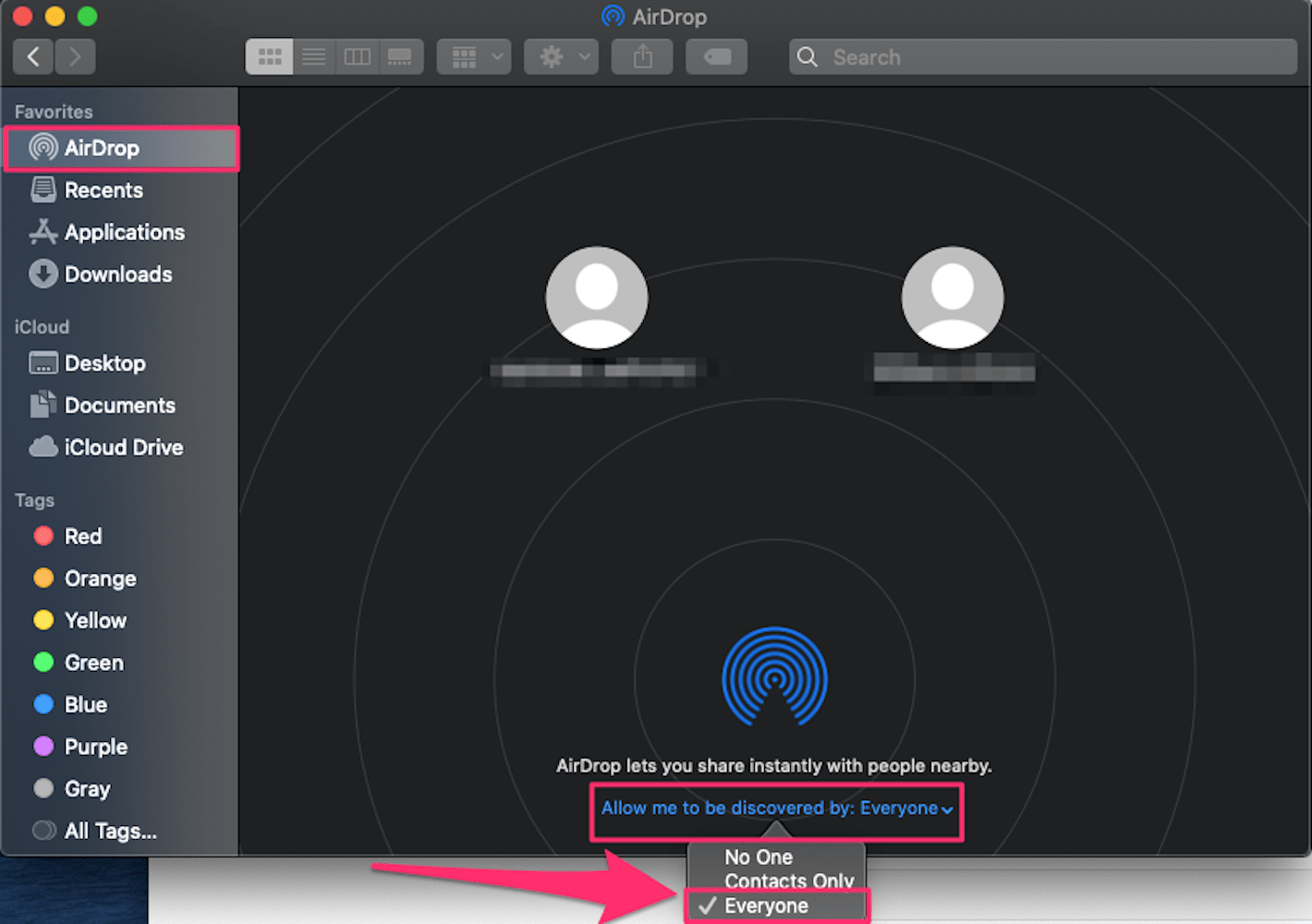Click the back navigation arrow

32,56
